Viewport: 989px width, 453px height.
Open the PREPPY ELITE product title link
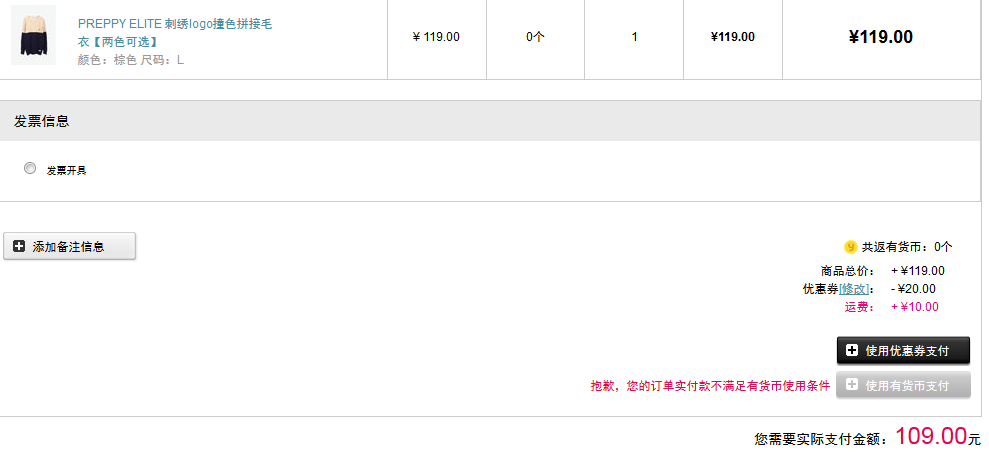175,33
